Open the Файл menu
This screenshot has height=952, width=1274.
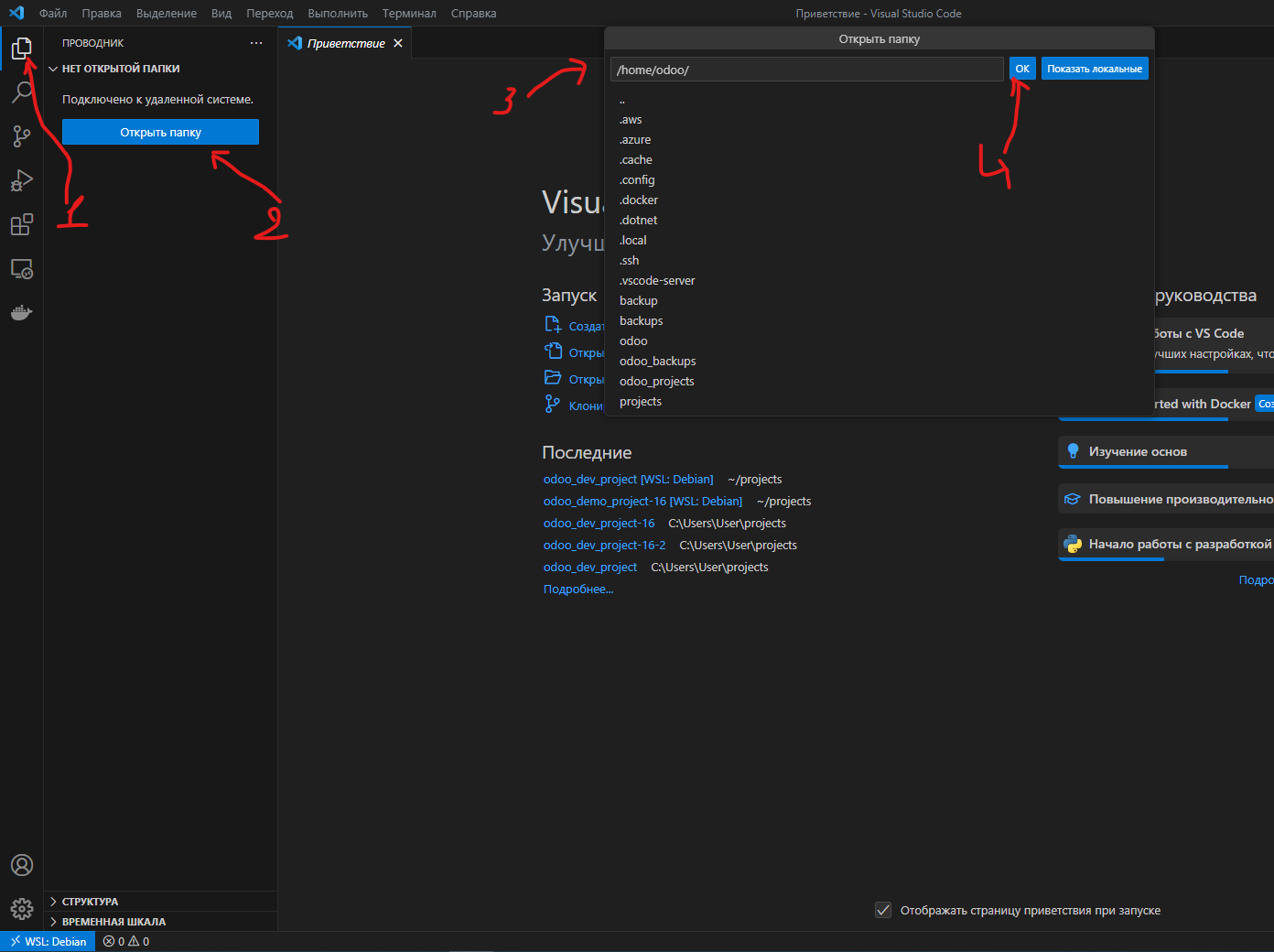click(x=53, y=14)
